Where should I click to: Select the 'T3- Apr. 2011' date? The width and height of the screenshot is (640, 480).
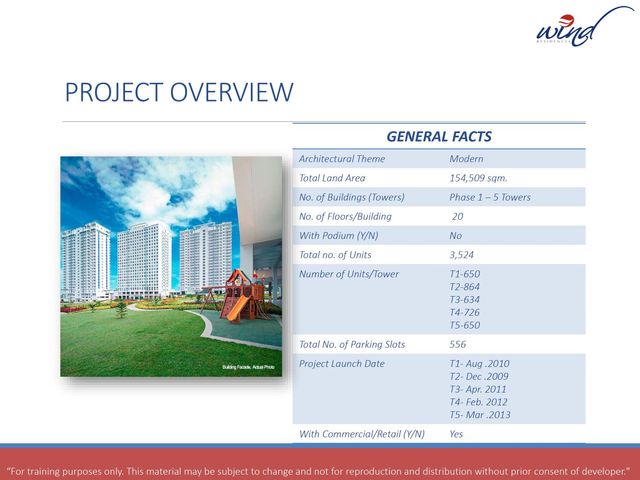[x=478, y=389]
